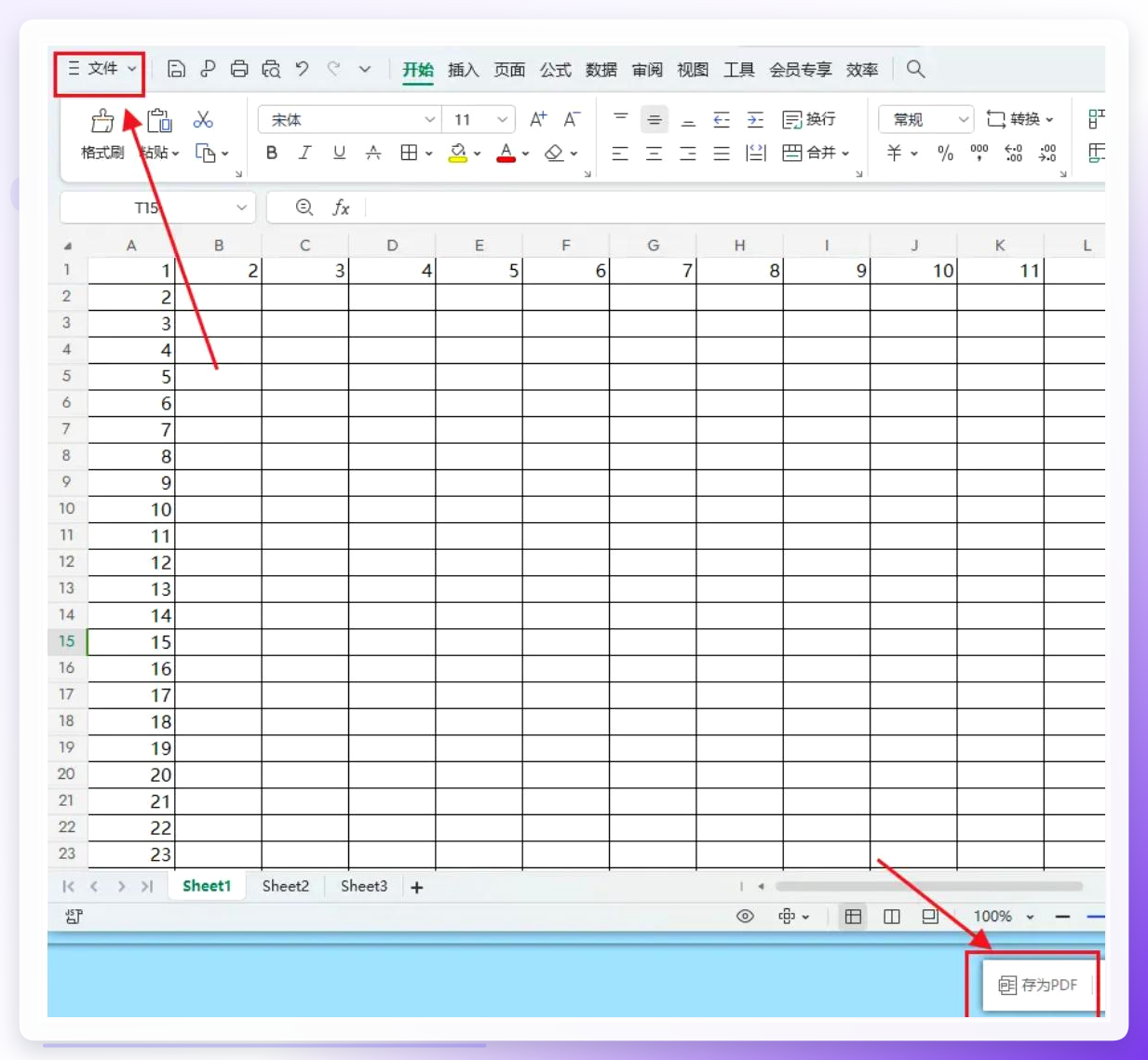Undo the last action
This screenshot has height=1060, width=1148.
coord(302,69)
